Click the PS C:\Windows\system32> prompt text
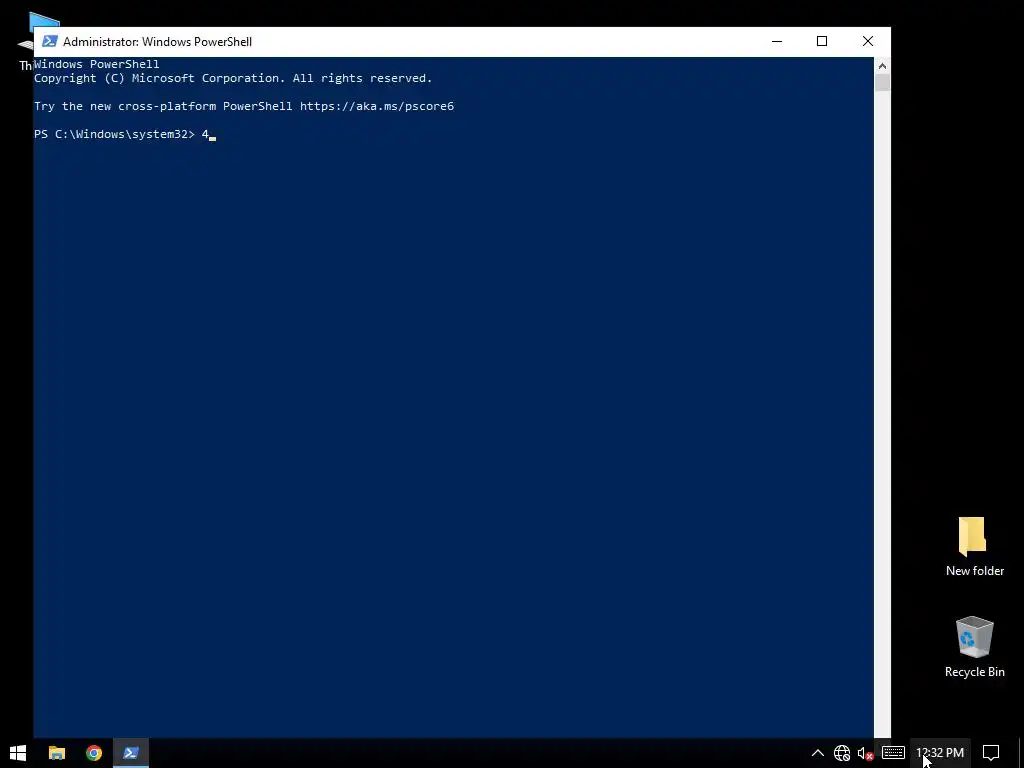The width and height of the screenshot is (1024, 768). point(114,134)
